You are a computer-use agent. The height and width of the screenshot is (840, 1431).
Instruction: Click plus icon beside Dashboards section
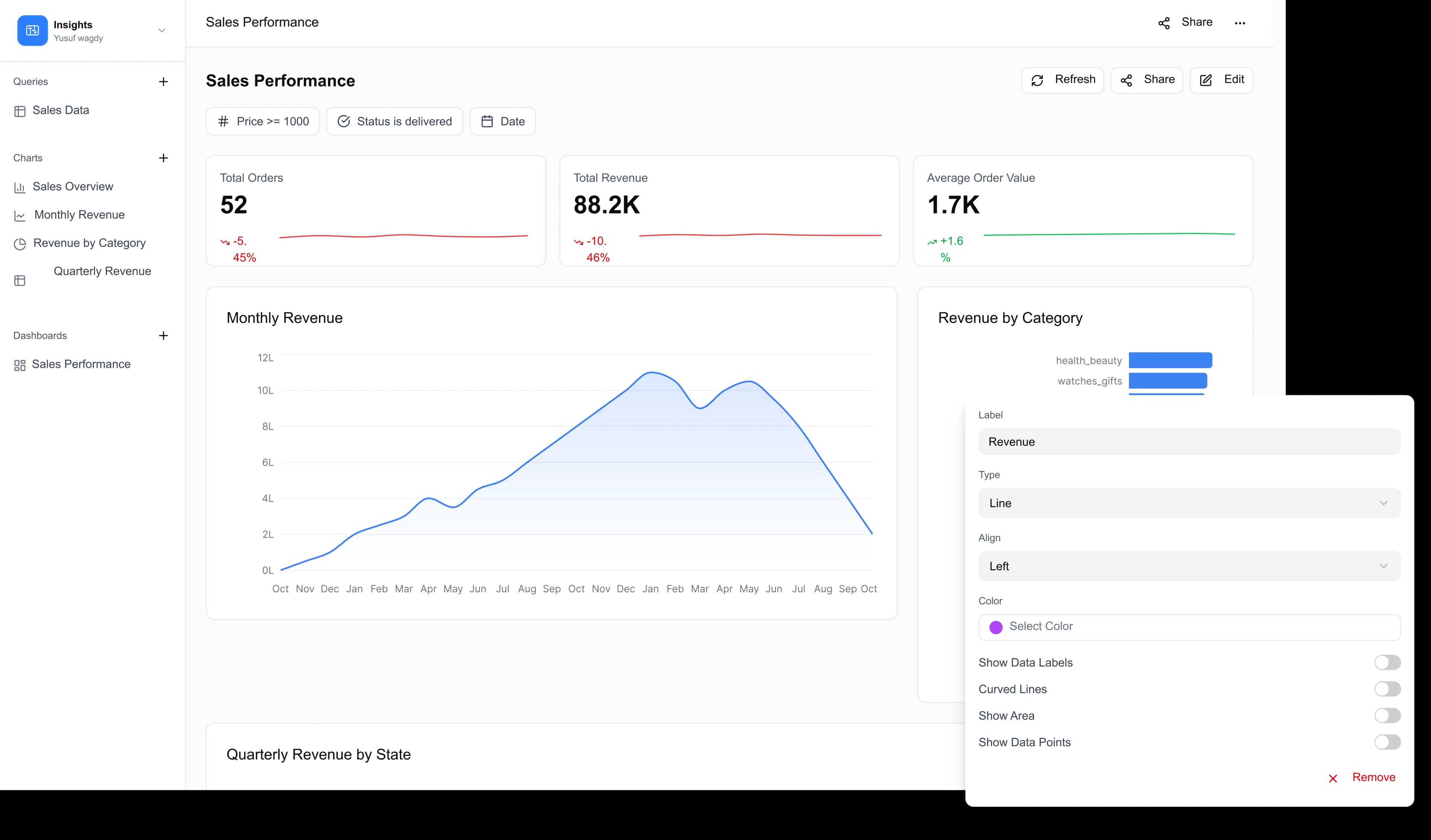tap(164, 336)
